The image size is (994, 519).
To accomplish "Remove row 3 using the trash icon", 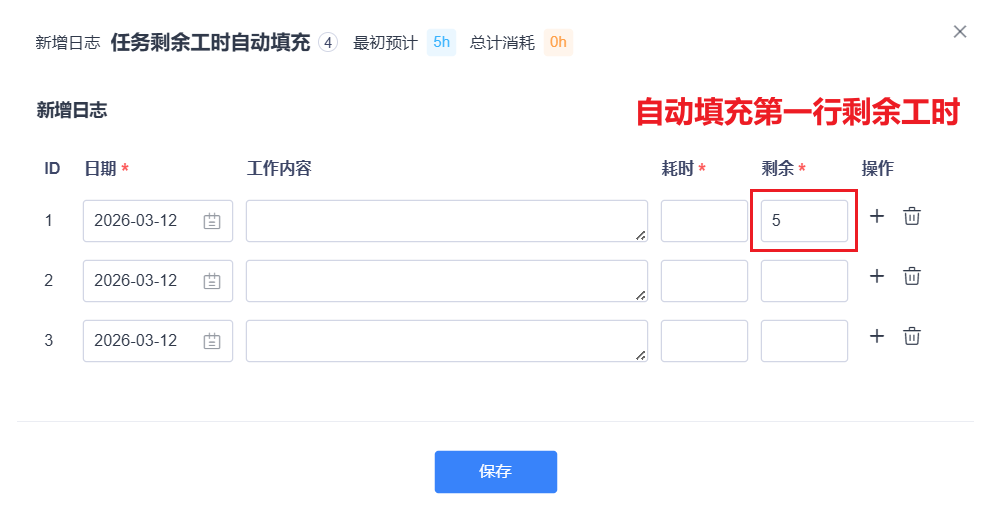I will point(912,336).
